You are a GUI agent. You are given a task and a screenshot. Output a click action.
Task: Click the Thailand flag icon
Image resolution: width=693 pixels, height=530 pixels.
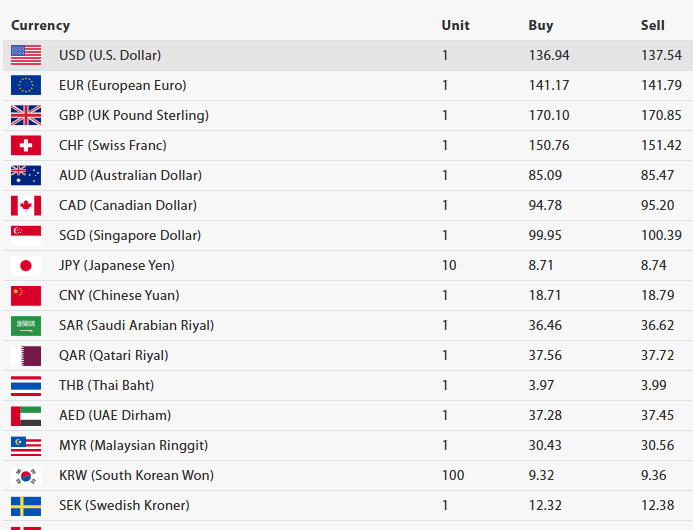[26, 385]
